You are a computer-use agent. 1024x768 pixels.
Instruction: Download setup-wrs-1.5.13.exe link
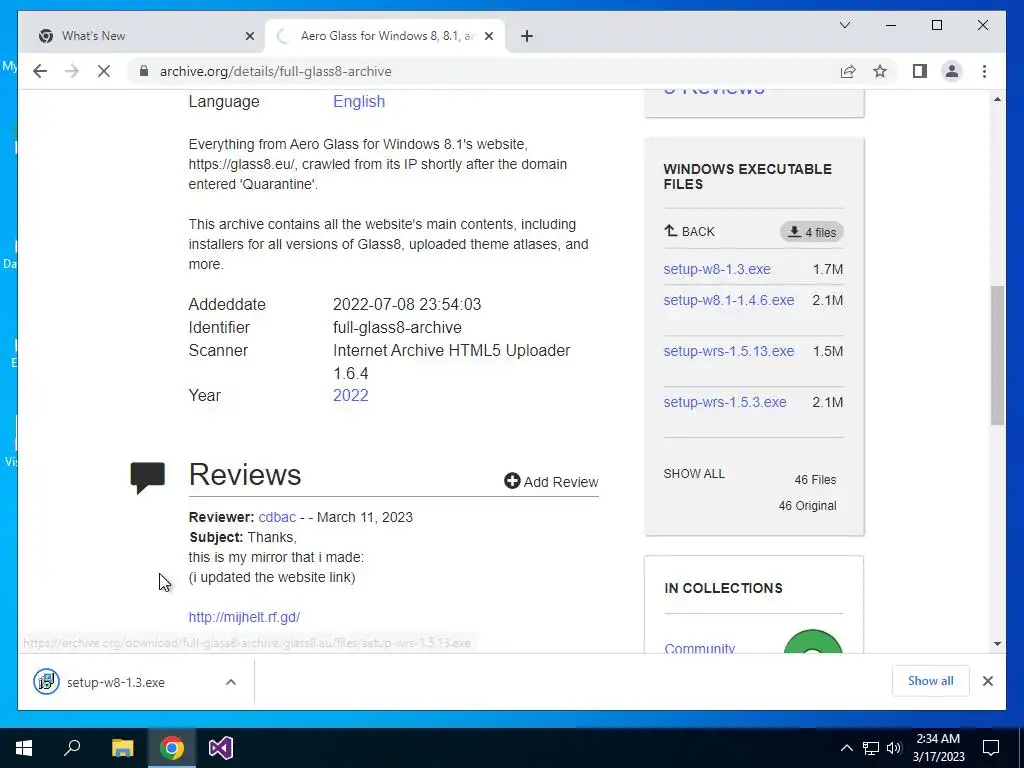[729, 351]
